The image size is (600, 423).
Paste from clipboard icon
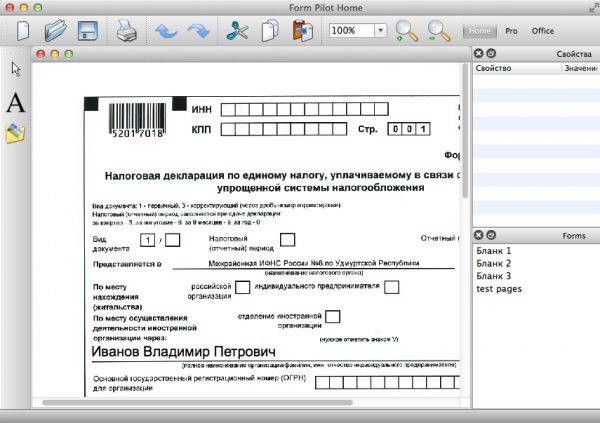pos(297,31)
